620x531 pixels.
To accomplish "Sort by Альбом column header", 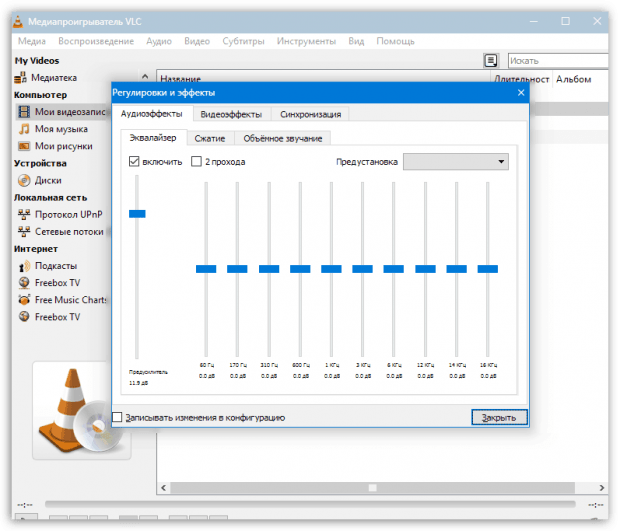I will pos(573,79).
